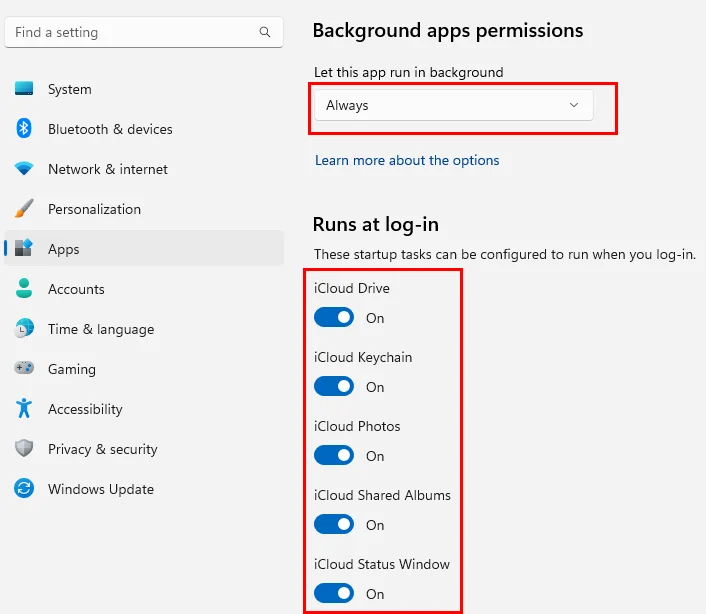706x614 pixels.
Task: Go to Gaming settings
Action: [x=144, y=369]
